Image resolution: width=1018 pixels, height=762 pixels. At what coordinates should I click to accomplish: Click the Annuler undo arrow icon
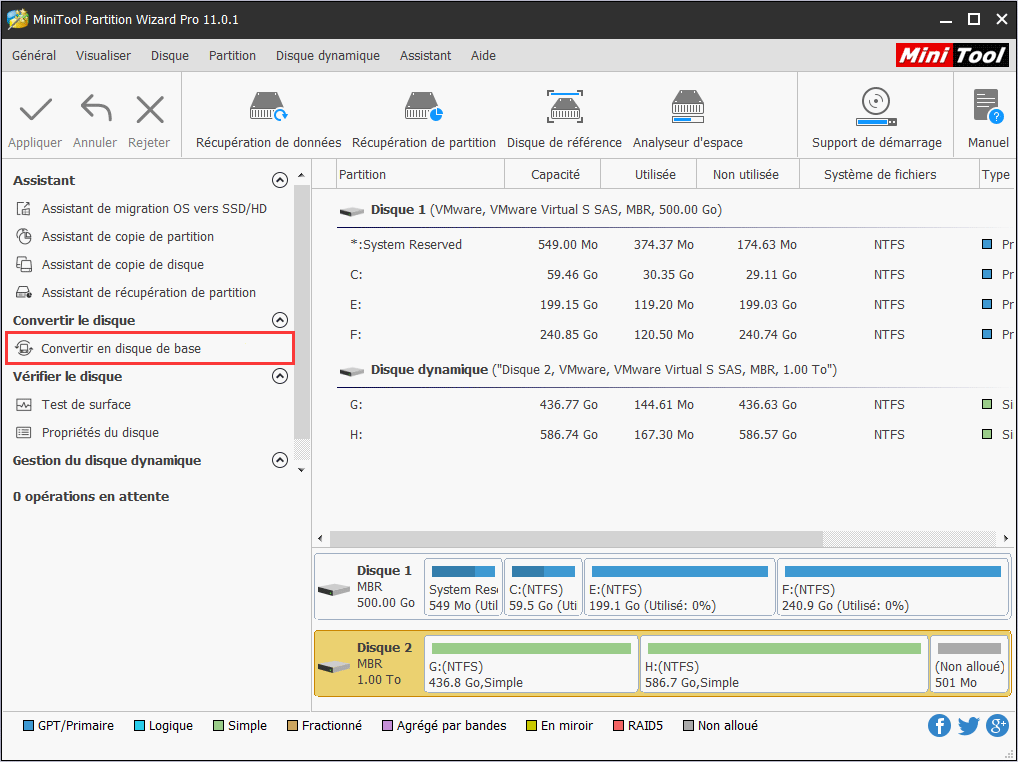(95, 109)
